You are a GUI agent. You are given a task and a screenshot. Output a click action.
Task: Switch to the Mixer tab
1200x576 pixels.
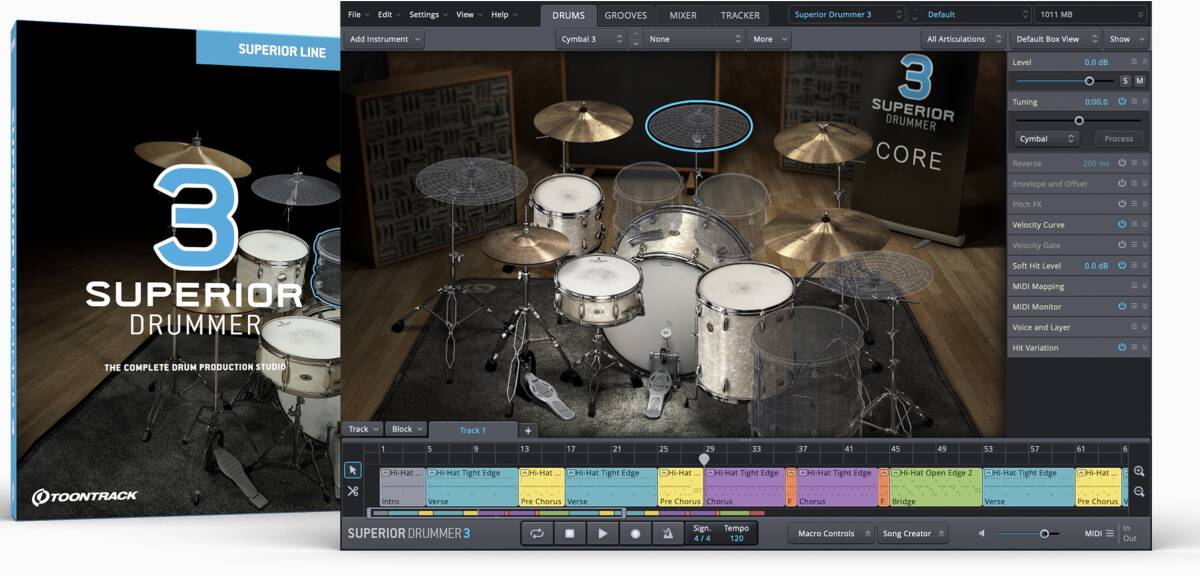(683, 15)
